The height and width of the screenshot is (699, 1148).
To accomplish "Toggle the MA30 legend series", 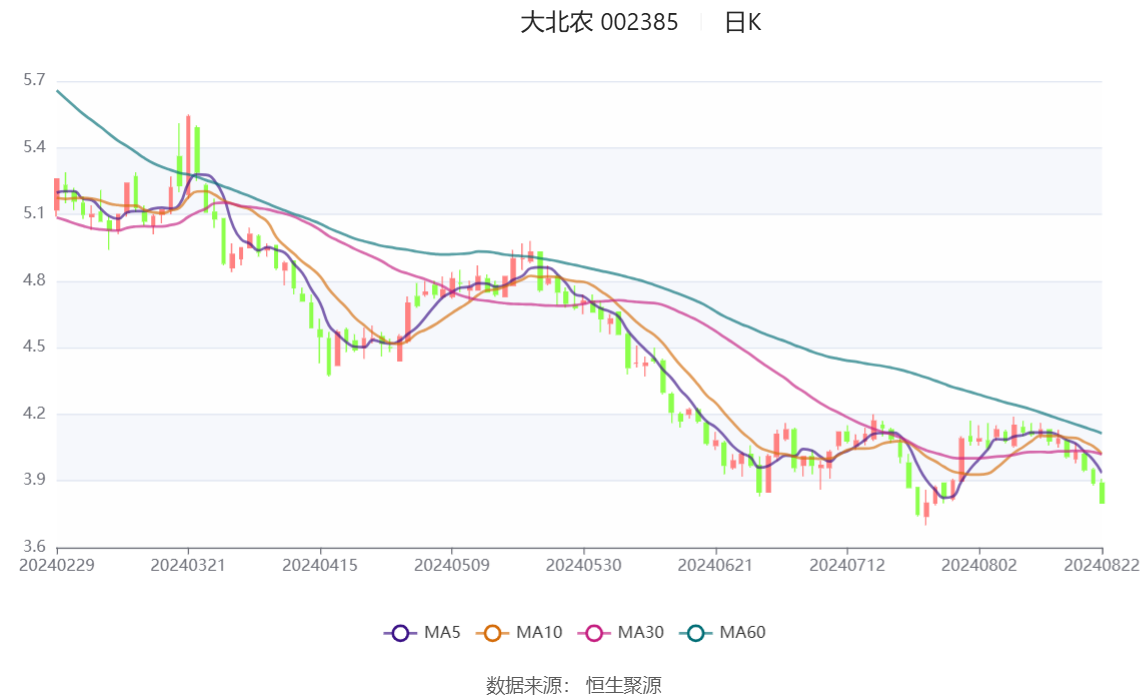I will pyautogui.click(x=621, y=632).
